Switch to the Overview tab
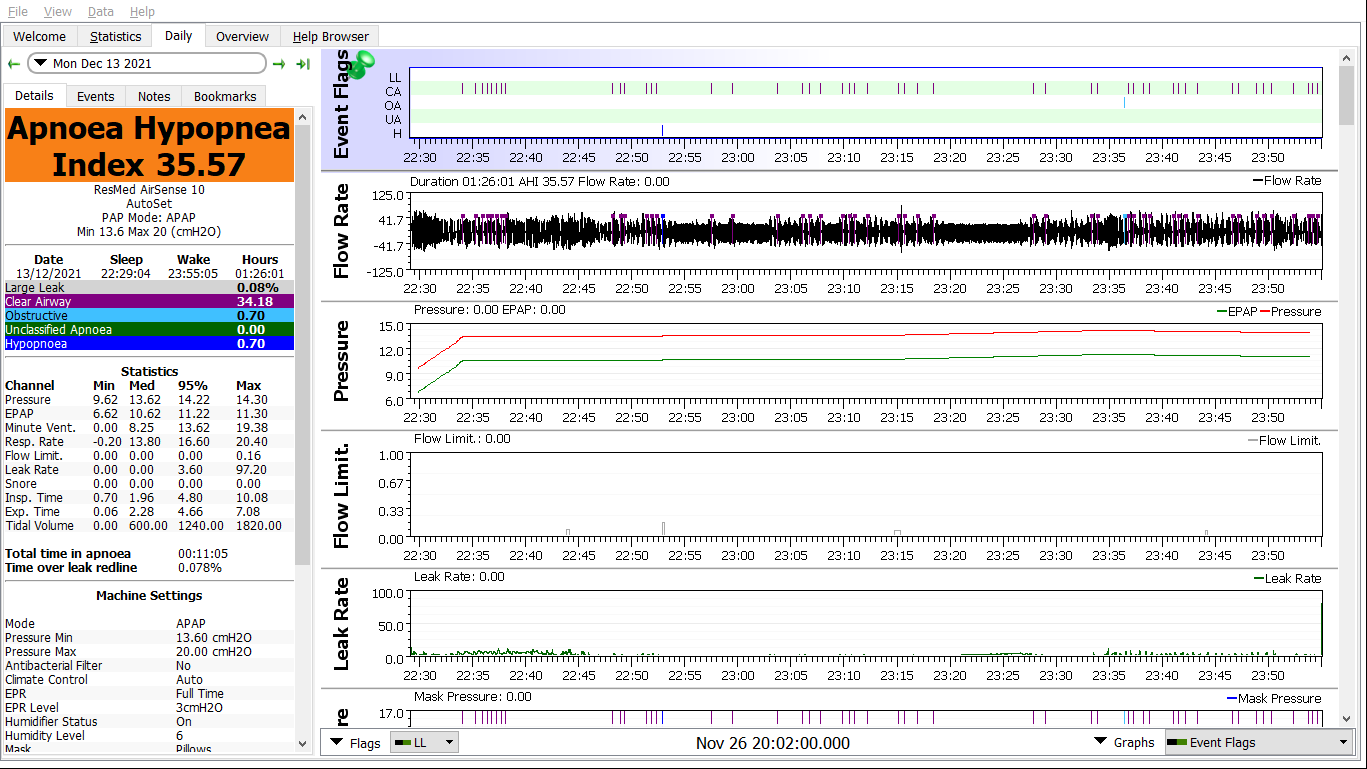Image resolution: width=1367 pixels, height=769 pixels. coord(243,37)
